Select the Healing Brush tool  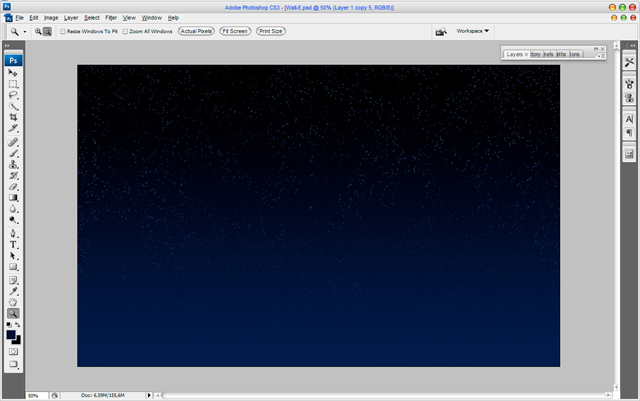point(13,142)
